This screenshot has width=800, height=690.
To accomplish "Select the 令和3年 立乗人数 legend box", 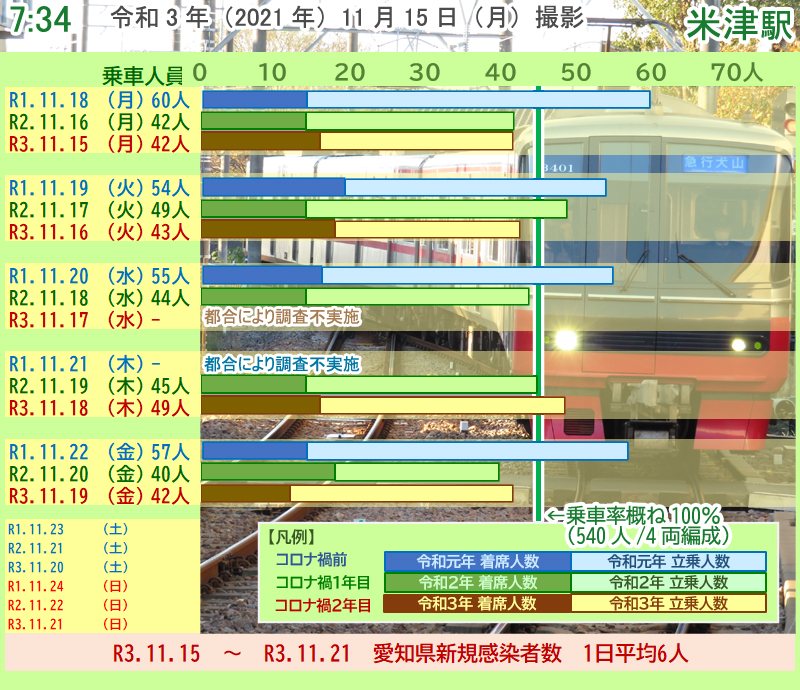I will [668, 604].
